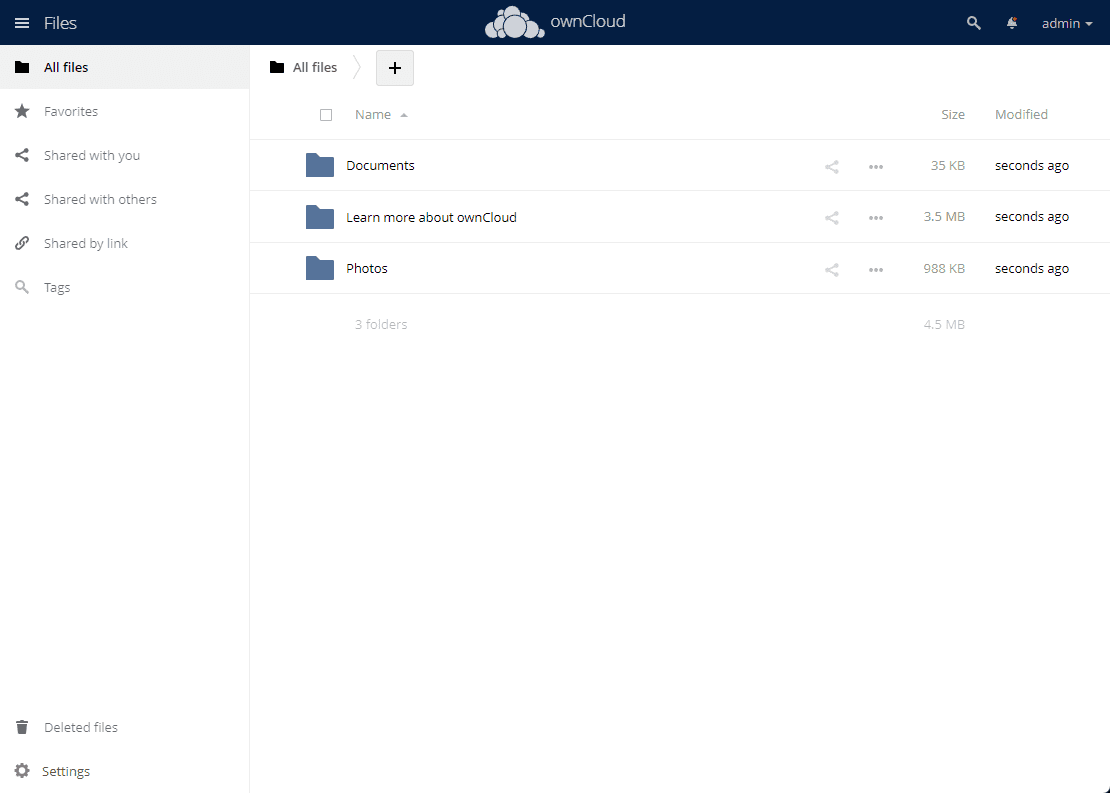Image resolution: width=1110 pixels, height=793 pixels.
Task: Click the 988 KB size value
Action: (x=944, y=268)
